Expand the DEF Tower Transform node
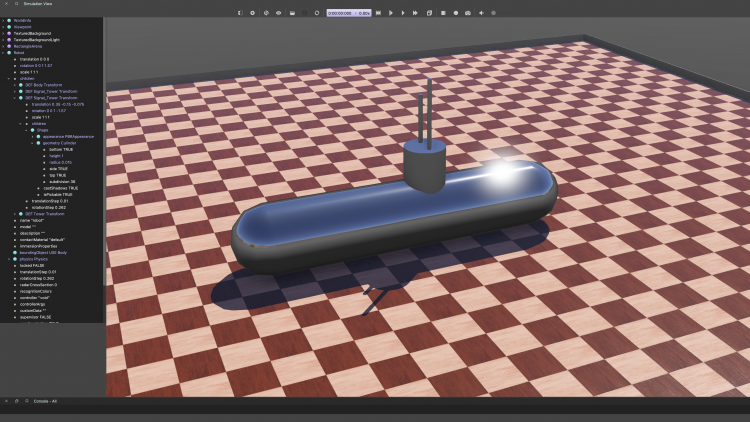Image resolution: width=750 pixels, height=422 pixels. coord(18,213)
